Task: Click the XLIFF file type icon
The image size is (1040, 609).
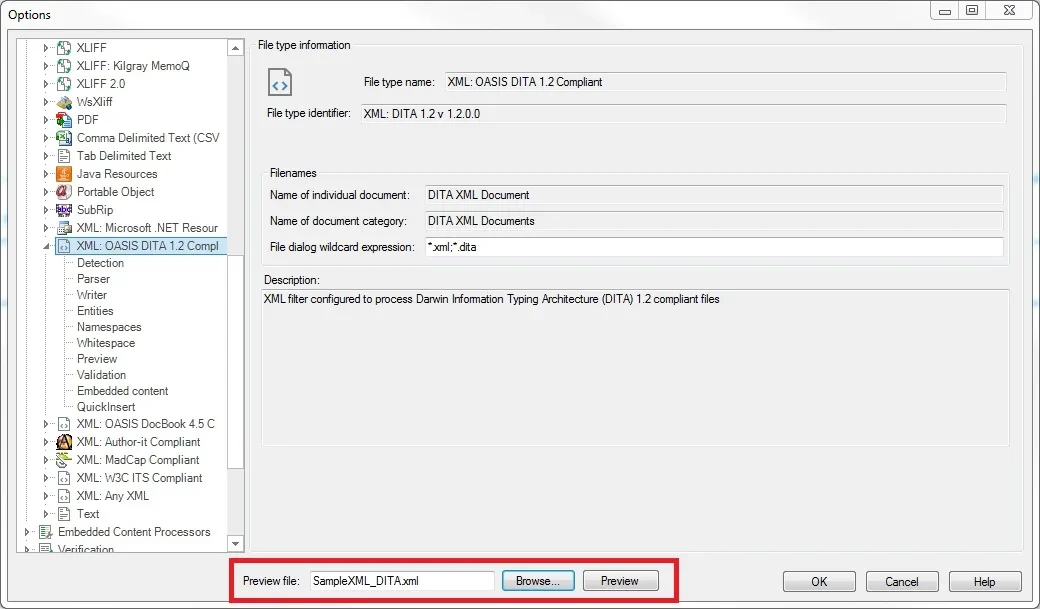Action: click(64, 48)
